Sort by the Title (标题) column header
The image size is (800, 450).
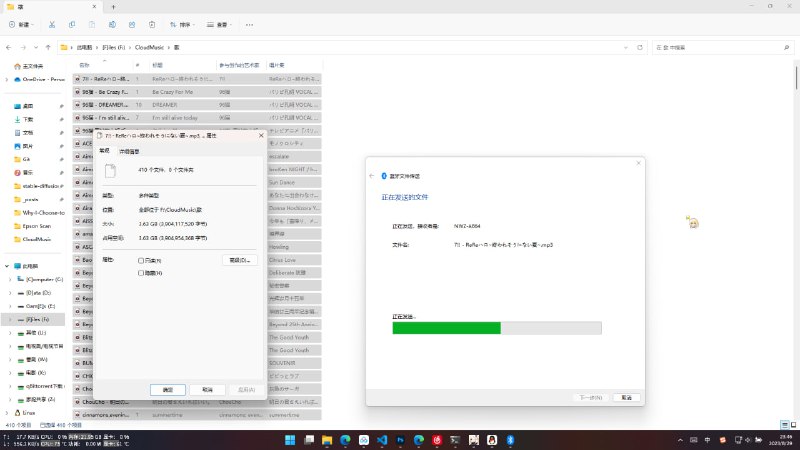point(182,65)
